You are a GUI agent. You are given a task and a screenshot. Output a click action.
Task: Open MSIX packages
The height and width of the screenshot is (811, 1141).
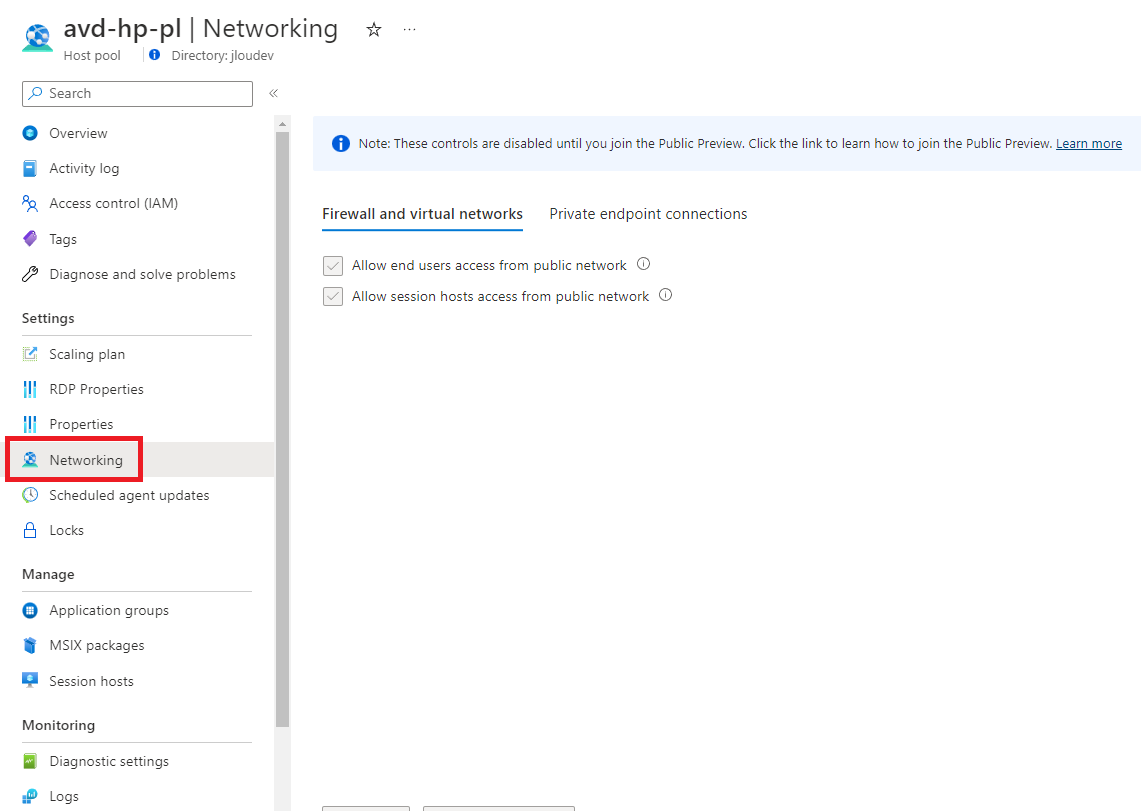click(97, 645)
